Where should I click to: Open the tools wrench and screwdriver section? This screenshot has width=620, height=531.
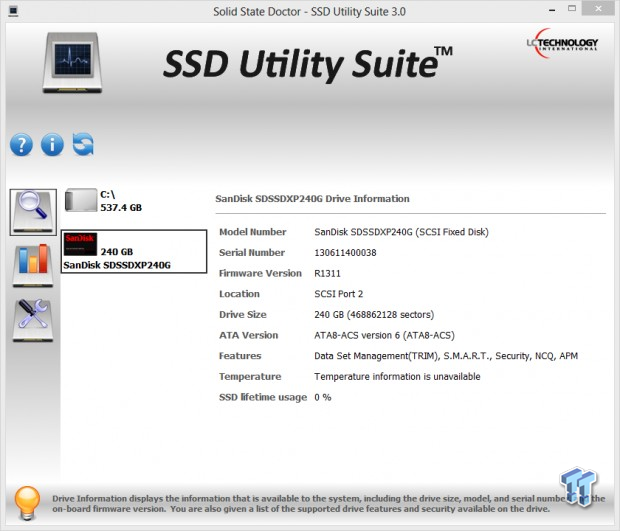(33, 320)
